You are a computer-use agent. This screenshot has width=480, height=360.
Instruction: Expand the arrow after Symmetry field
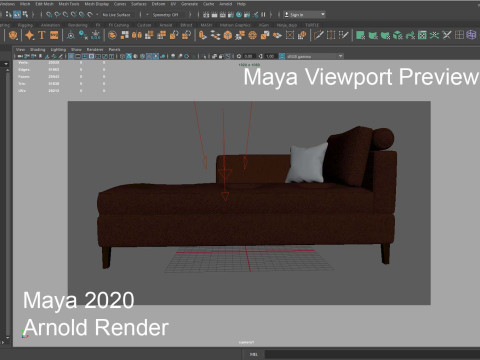pos(190,15)
